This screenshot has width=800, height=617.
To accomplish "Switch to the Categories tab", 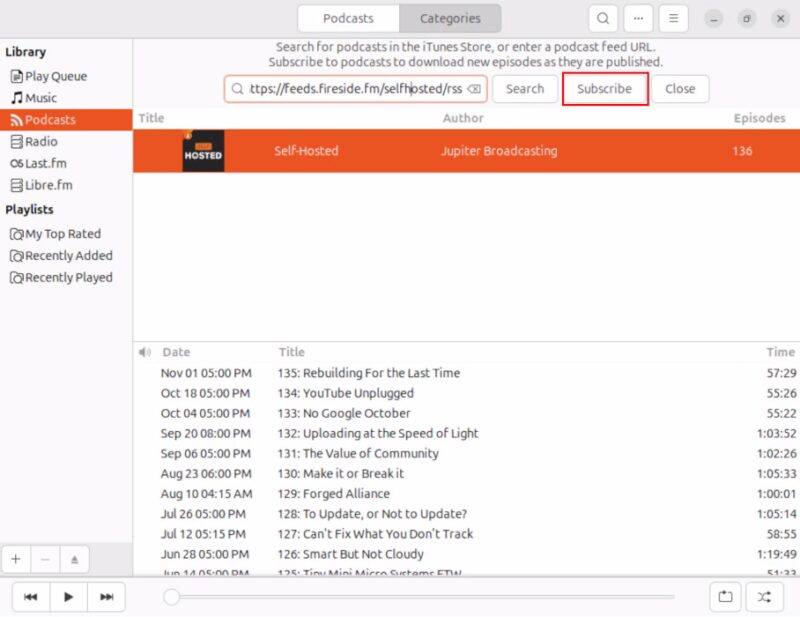I will click(x=450, y=18).
